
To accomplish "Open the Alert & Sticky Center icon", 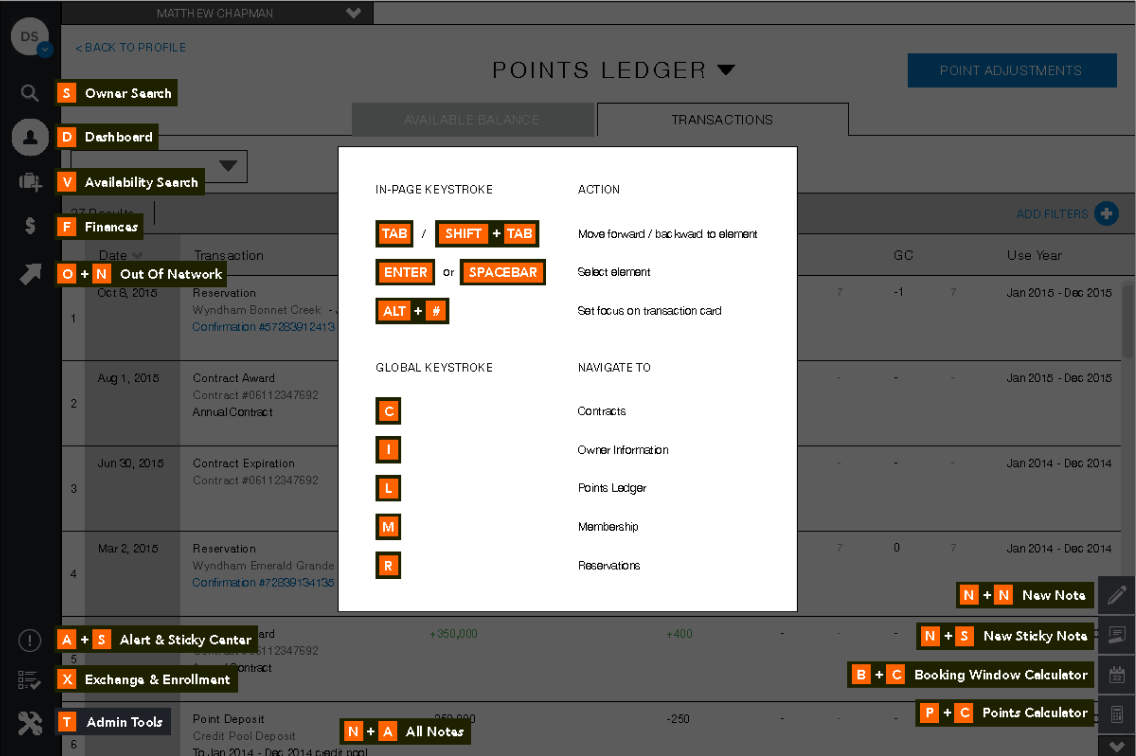I will [30, 640].
